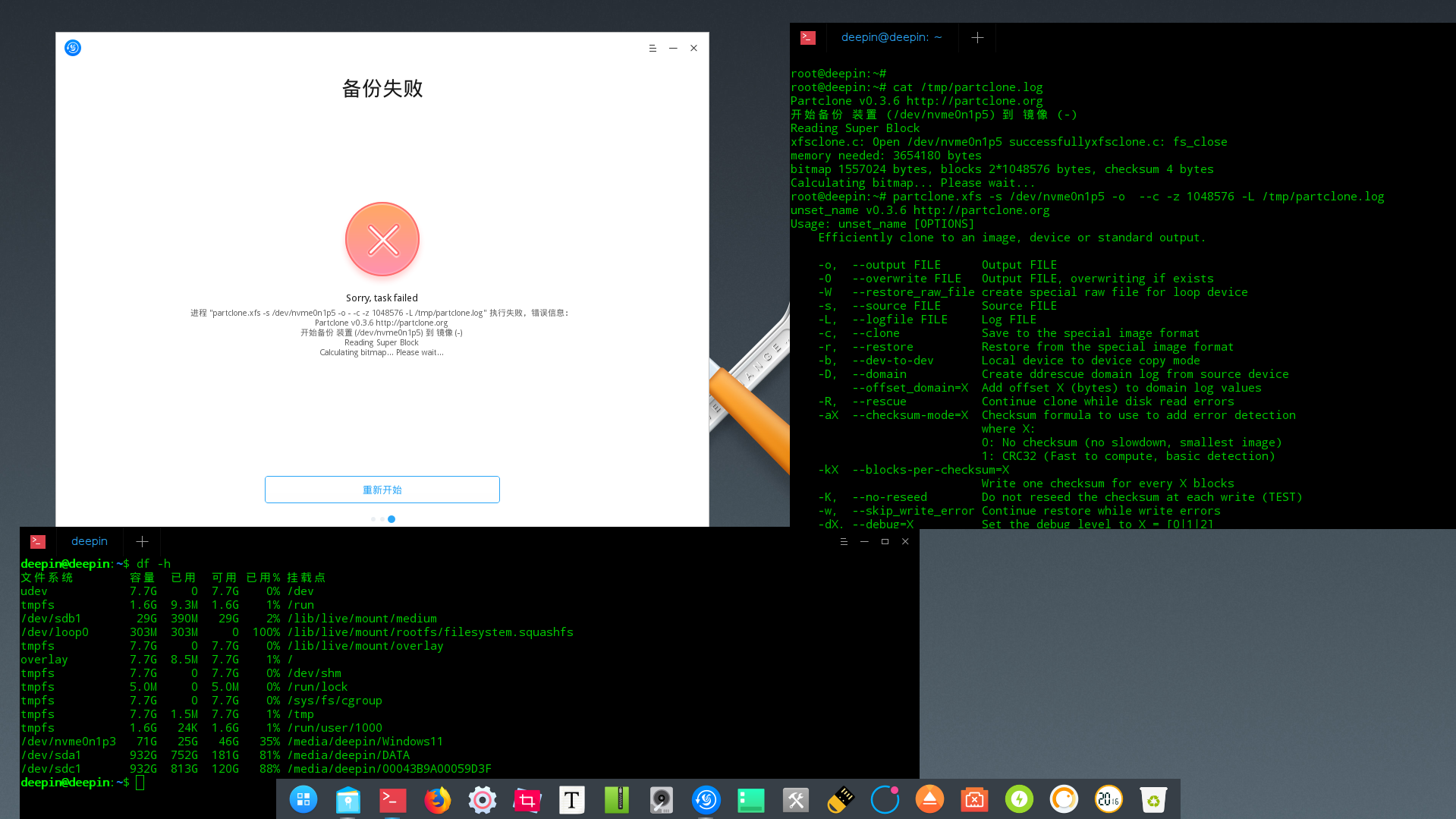Launch Firefox from the dock
Image resolution: width=1456 pixels, height=819 pixels.
[438, 799]
